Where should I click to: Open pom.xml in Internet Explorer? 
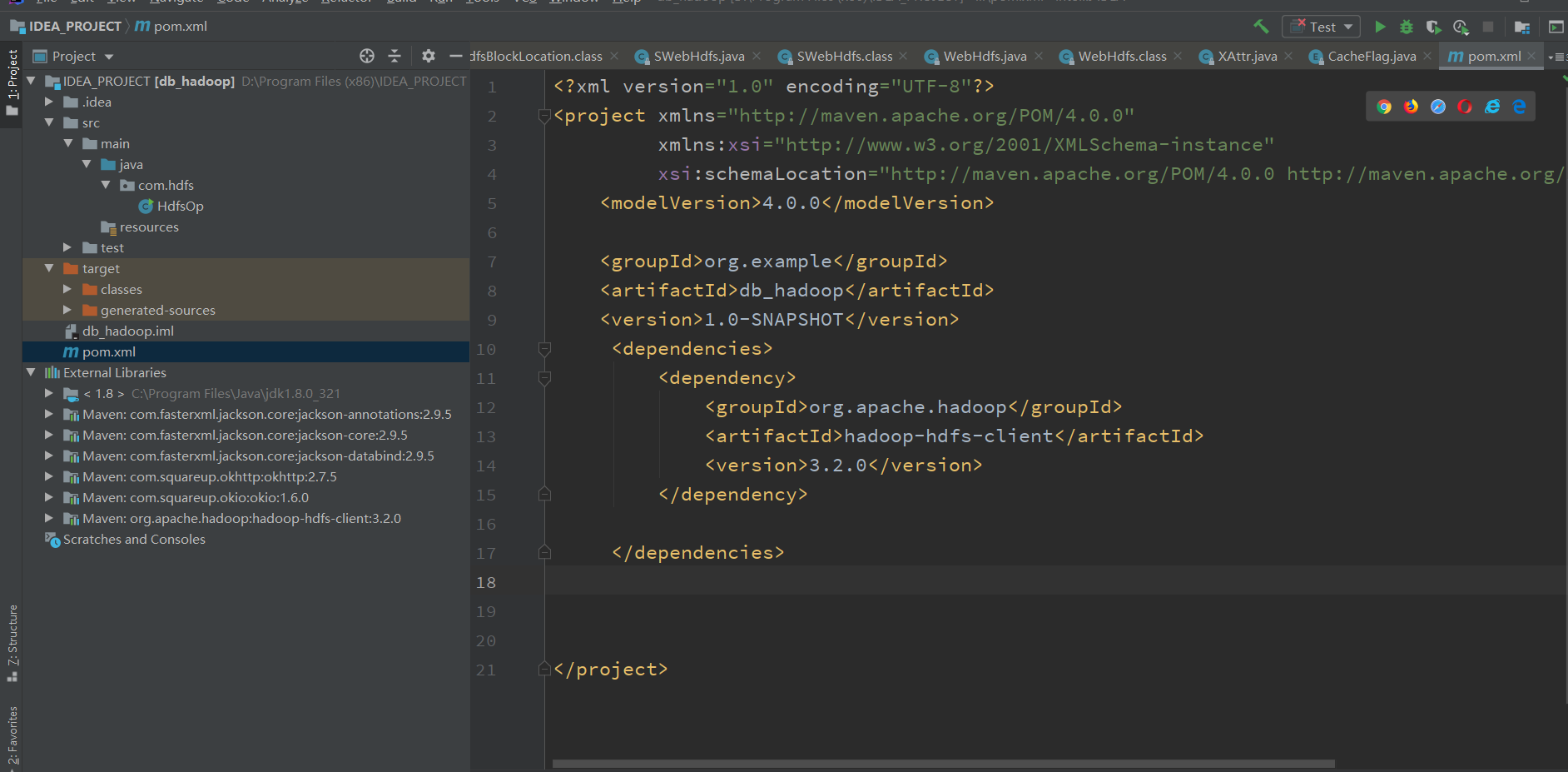tap(1492, 107)
